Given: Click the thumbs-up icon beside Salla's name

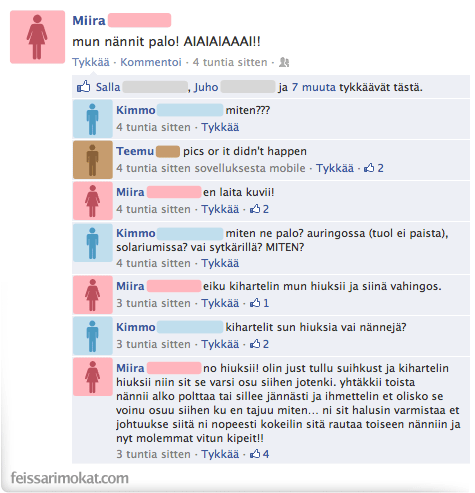Looking at the screenshot, I should 83,87.
